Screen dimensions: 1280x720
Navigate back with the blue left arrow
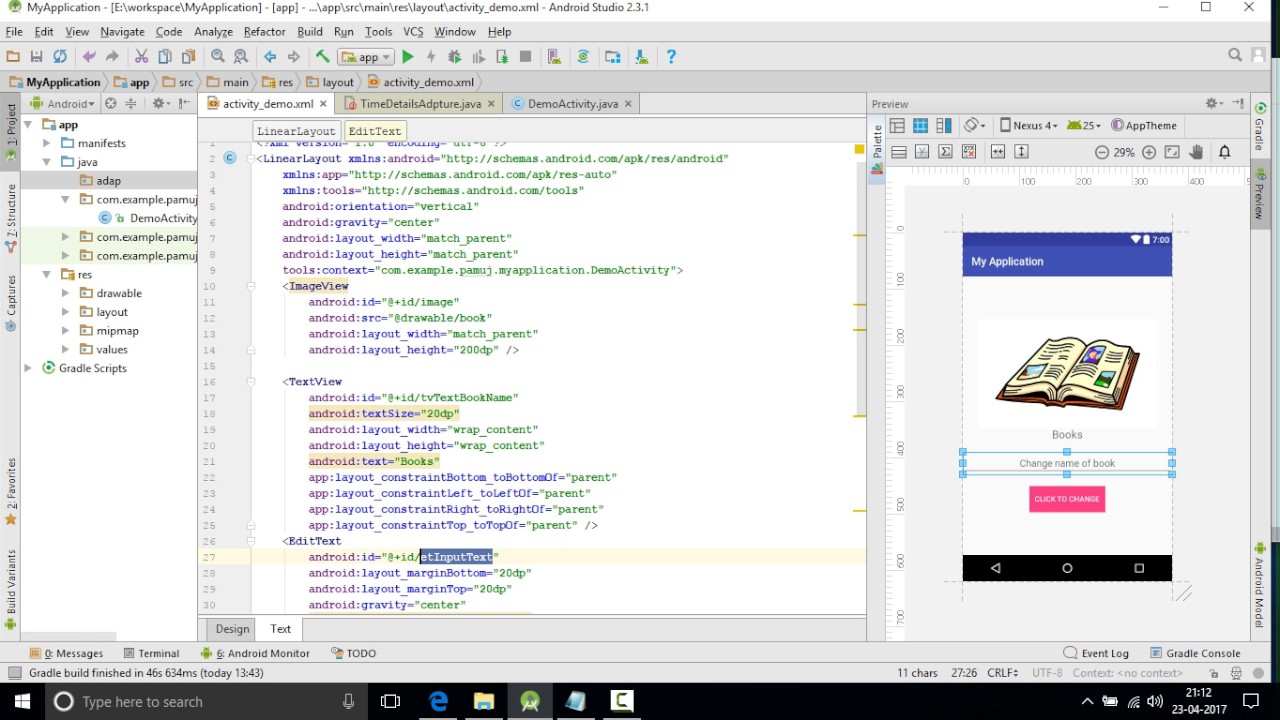click(270, 57)
